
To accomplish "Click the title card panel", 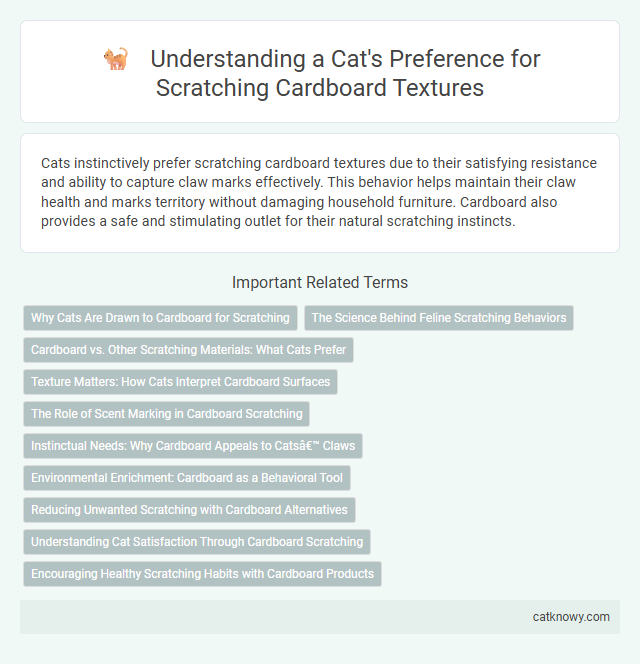I will click(320, 72).
